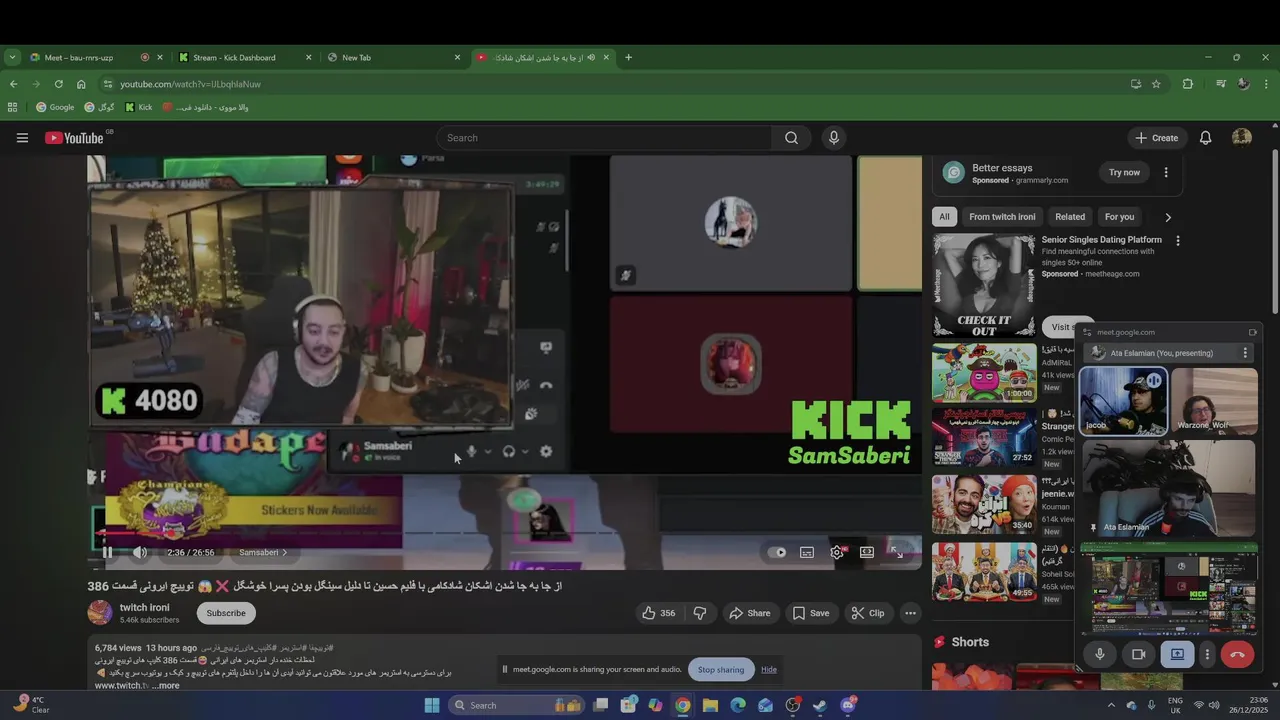
Task: Mute the video using the player volume icon
Action: pos(140,552)
